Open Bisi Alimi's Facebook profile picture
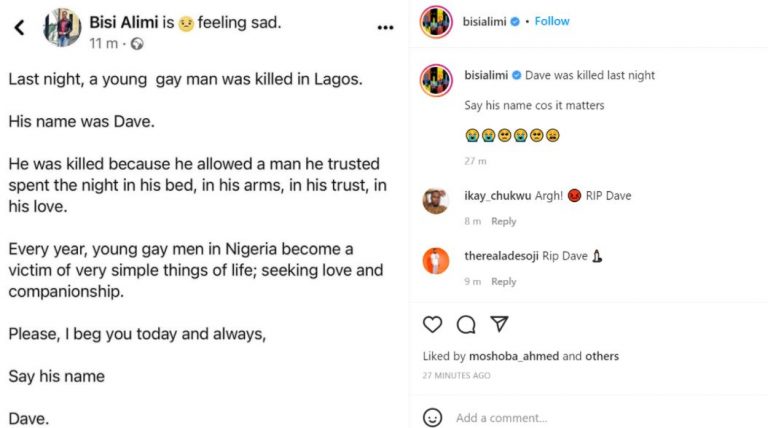Image resolution: width=768 pixels, height=428 pixels. coord(62,27)
